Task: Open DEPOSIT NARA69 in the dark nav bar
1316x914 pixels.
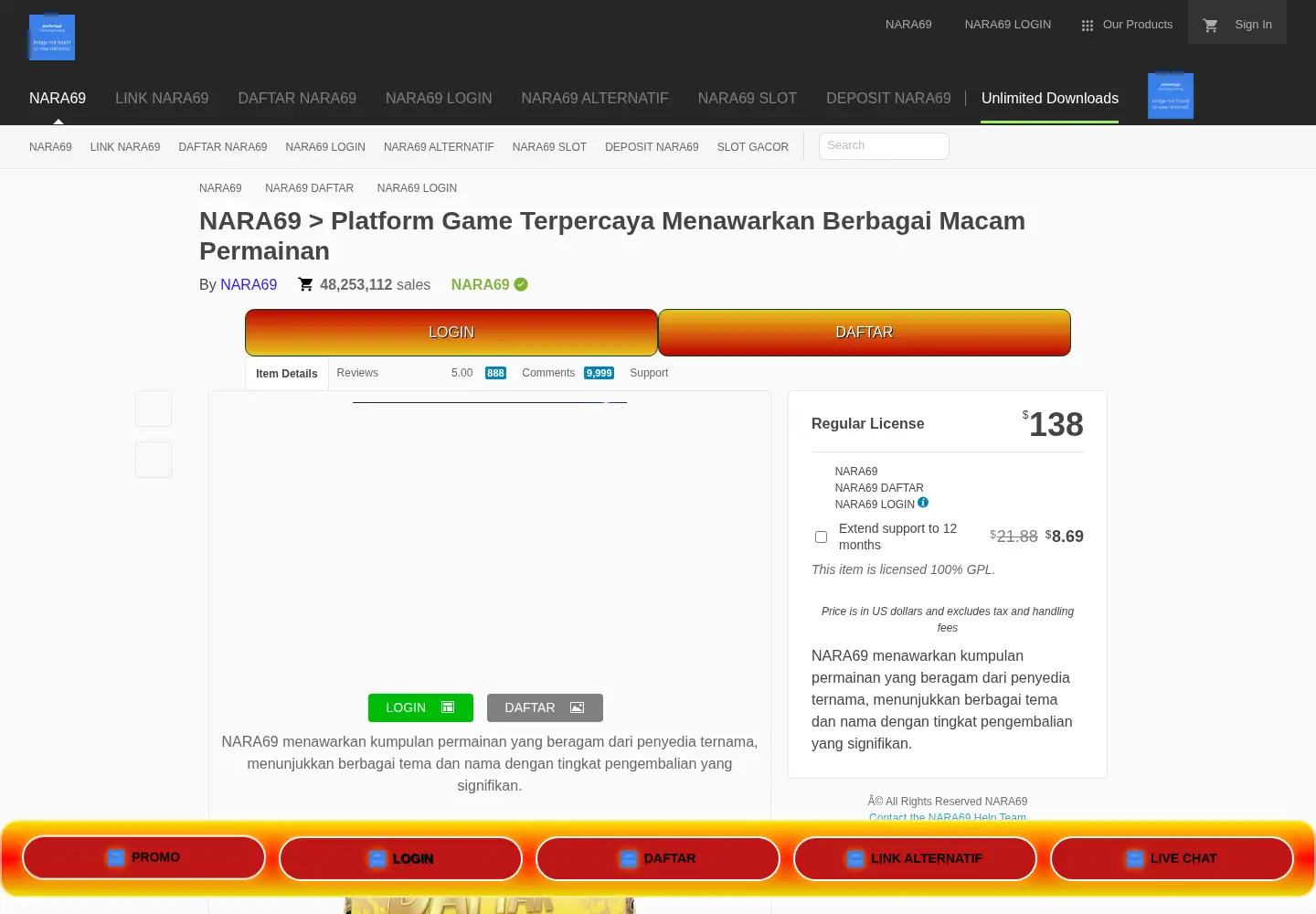Action: coord(888,98)
